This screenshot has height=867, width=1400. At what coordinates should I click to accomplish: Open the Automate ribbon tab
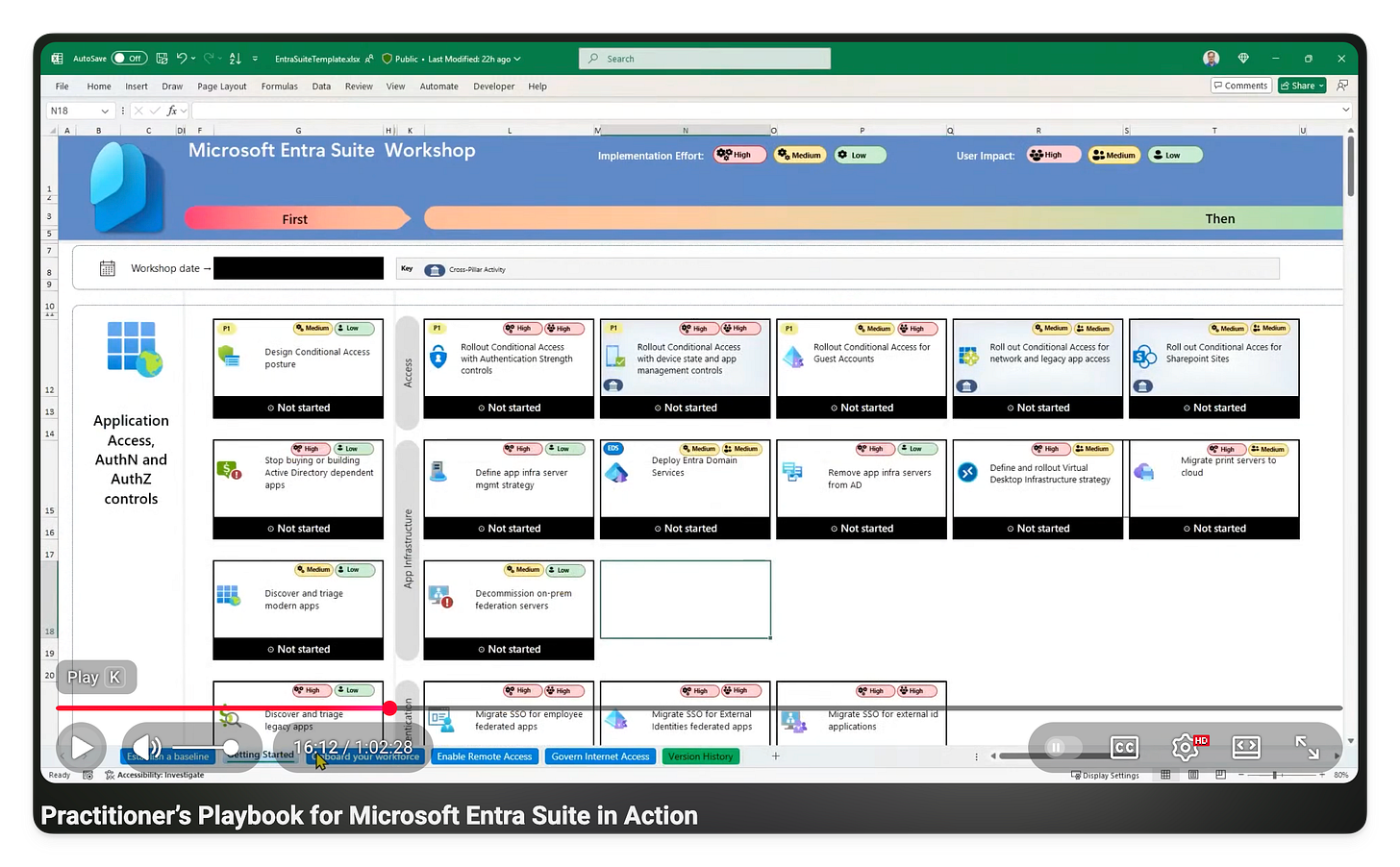(439, 87)
